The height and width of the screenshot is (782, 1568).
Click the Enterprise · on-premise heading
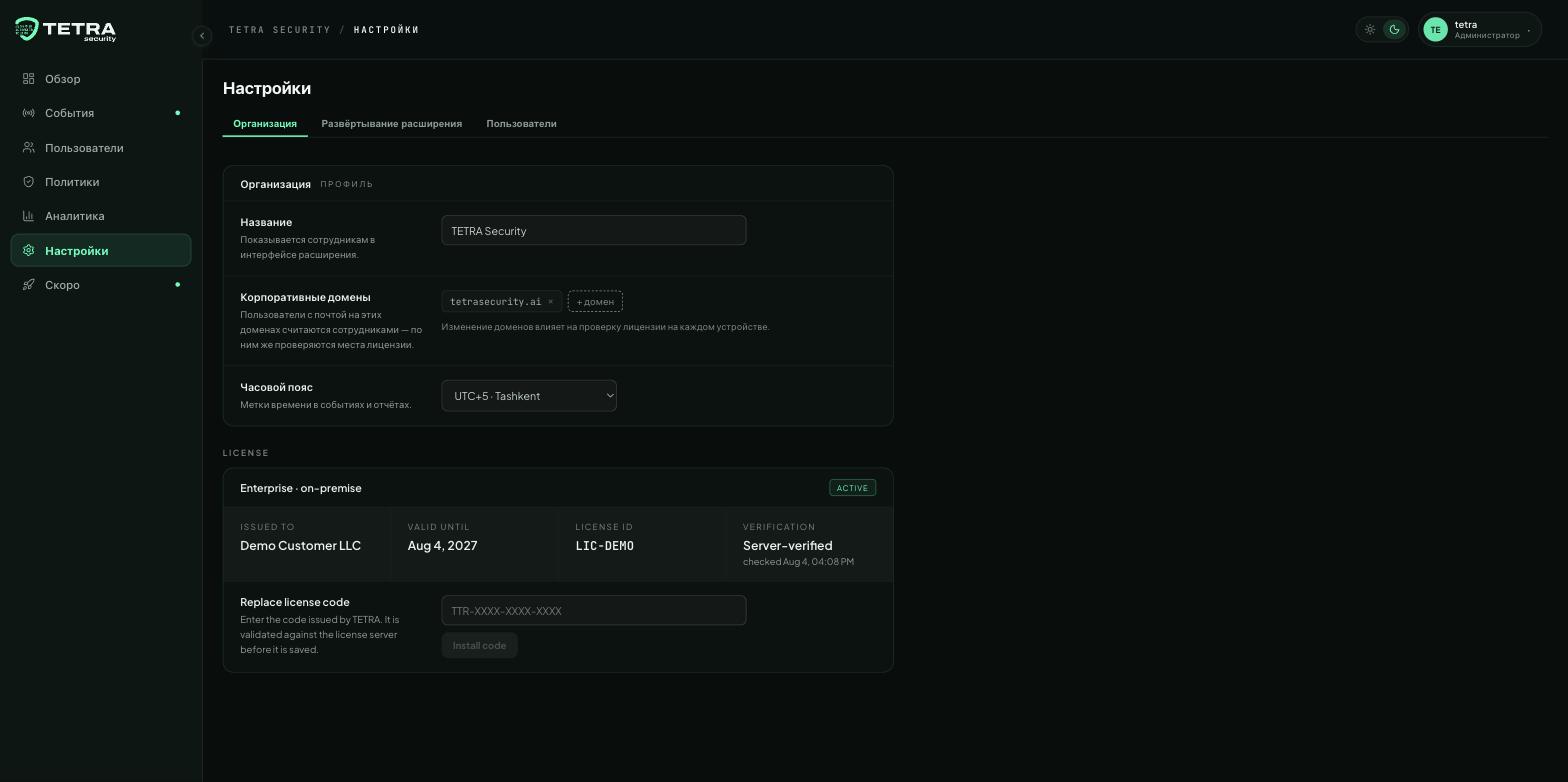301,488
